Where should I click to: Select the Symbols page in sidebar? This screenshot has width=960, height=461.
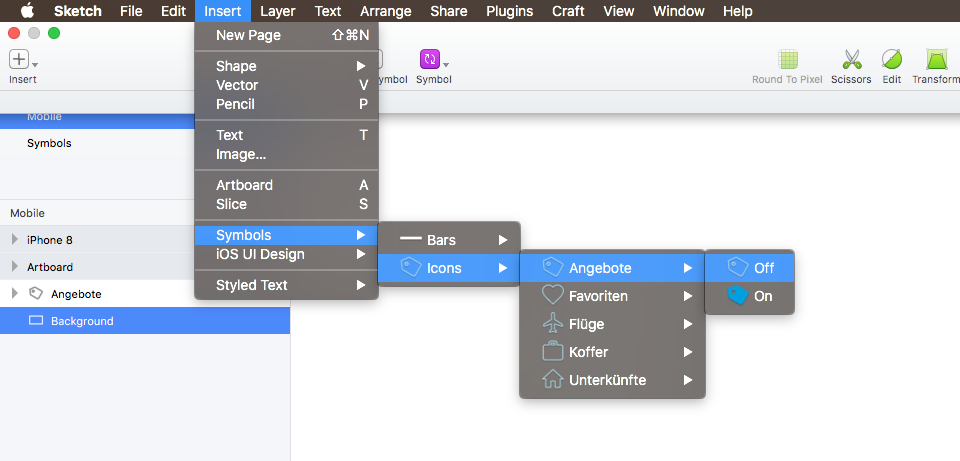pos(49,143)
